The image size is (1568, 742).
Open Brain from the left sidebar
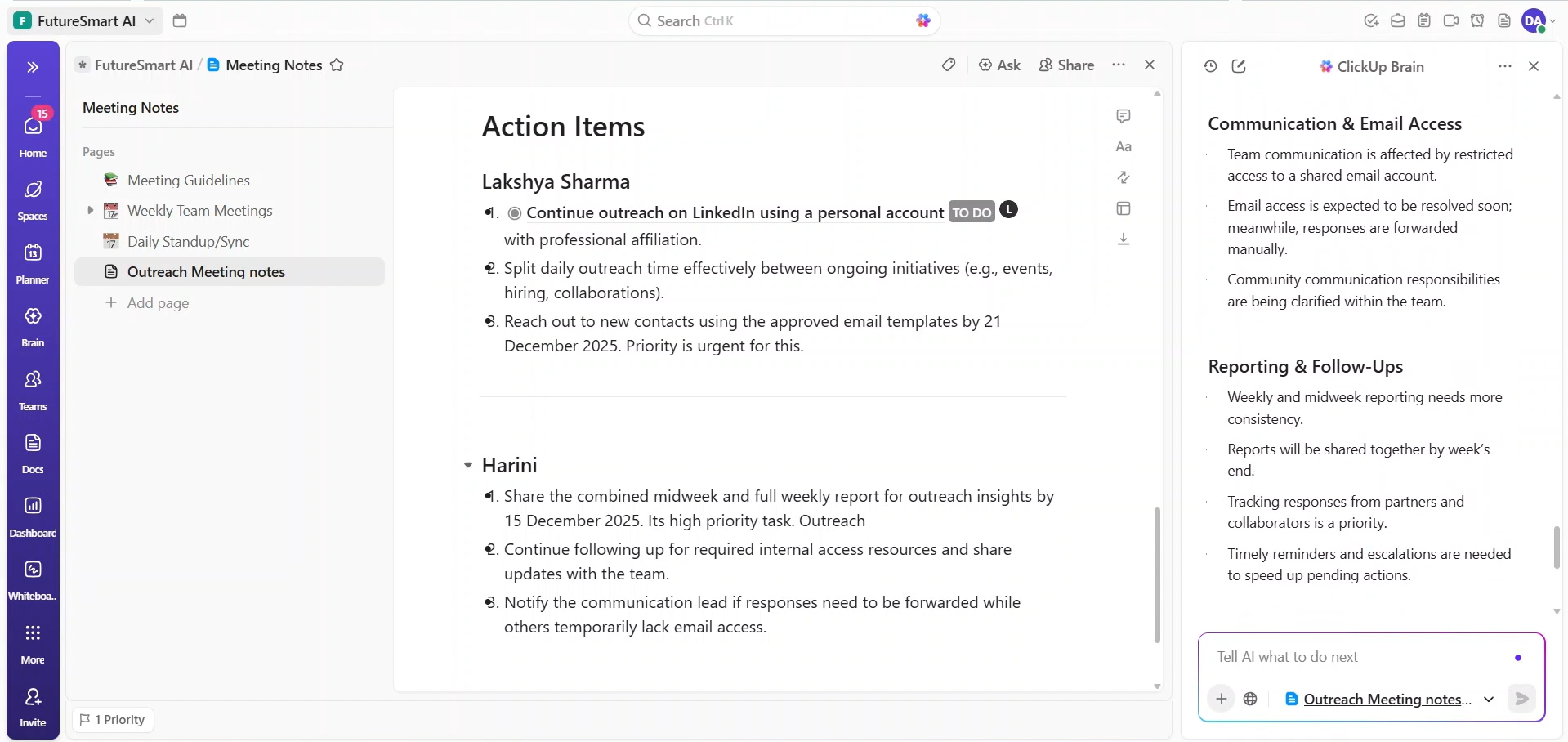click(x=33, y=327)
